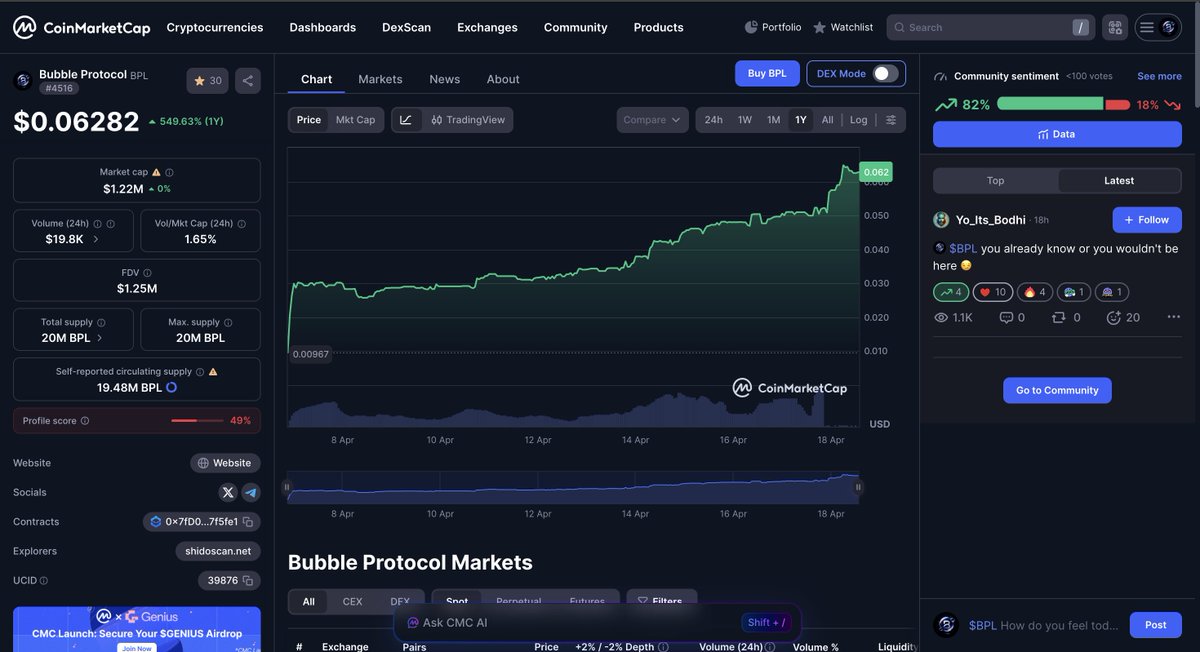Image resolution: width=1200 pixels, height=652 pixels.
Task: Open the Watchlist from header
Action: coord(843,27)
